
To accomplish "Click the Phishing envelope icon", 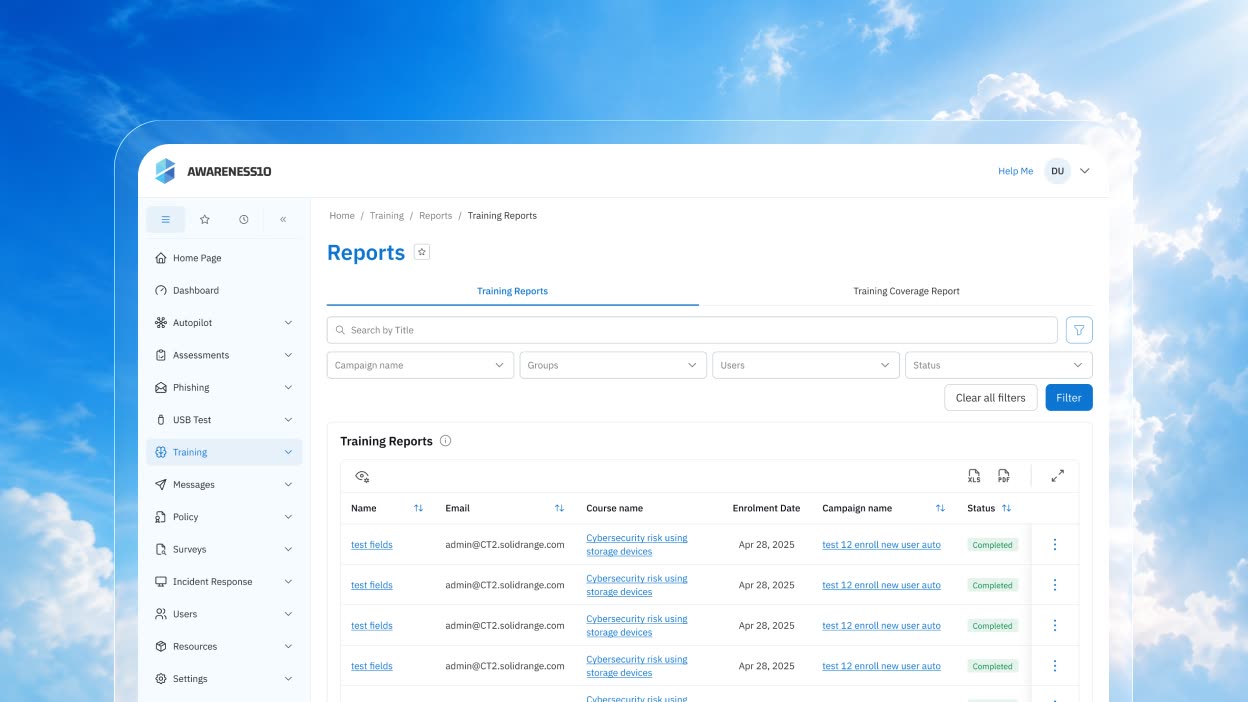I will 161,387.
